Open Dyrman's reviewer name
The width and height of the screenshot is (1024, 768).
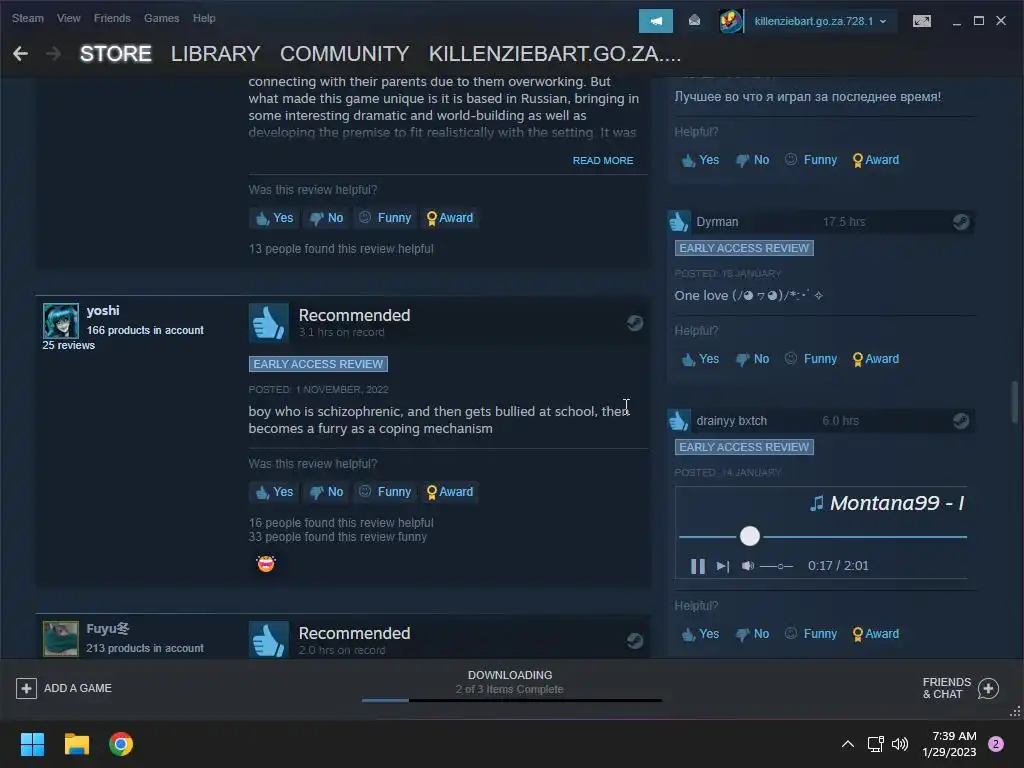pos(717,222)
